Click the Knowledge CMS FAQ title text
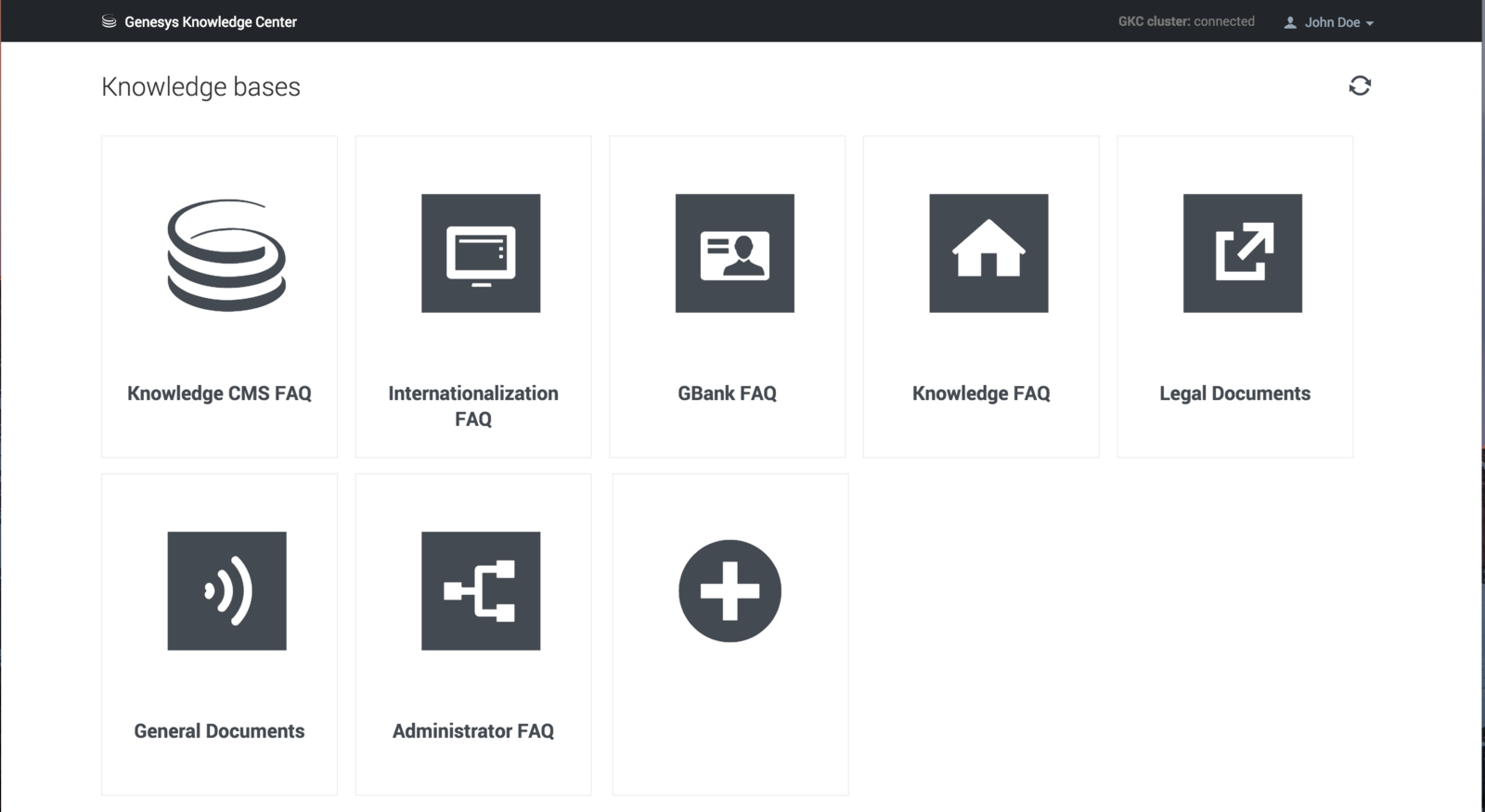The image size is (1485, 812). (x=219, y=393)
